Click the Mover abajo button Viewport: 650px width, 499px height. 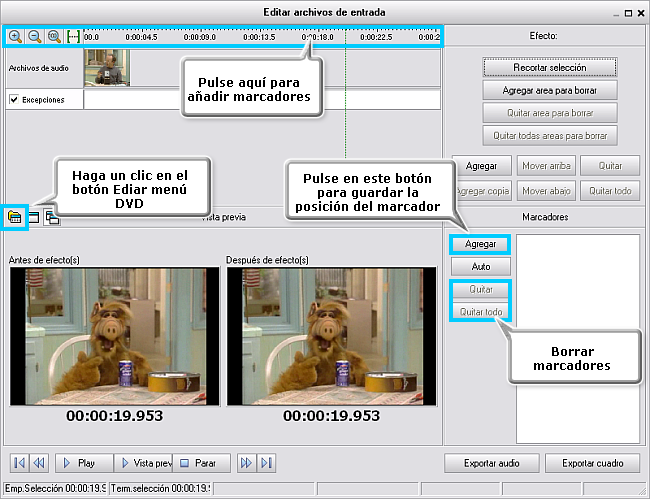point(546,191)
